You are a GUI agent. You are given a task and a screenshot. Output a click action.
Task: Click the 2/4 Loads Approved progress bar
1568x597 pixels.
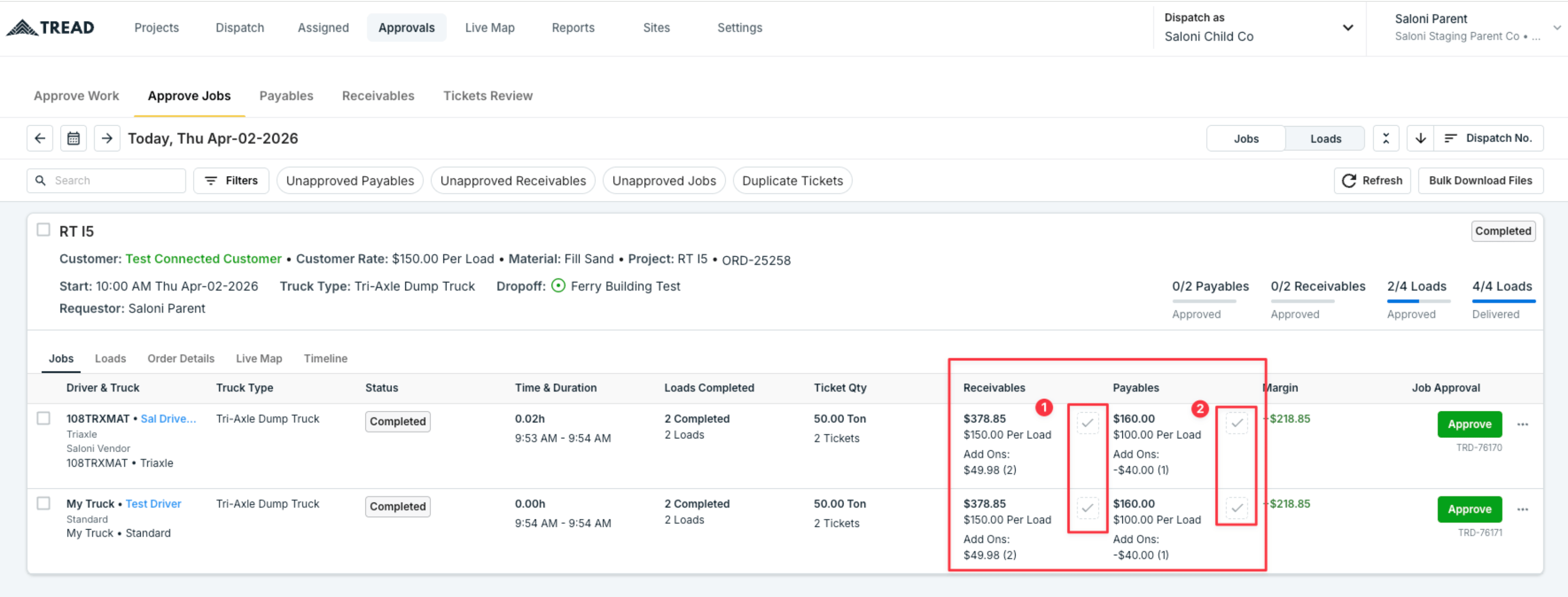pyautogui.click(x=1418, y=301)
